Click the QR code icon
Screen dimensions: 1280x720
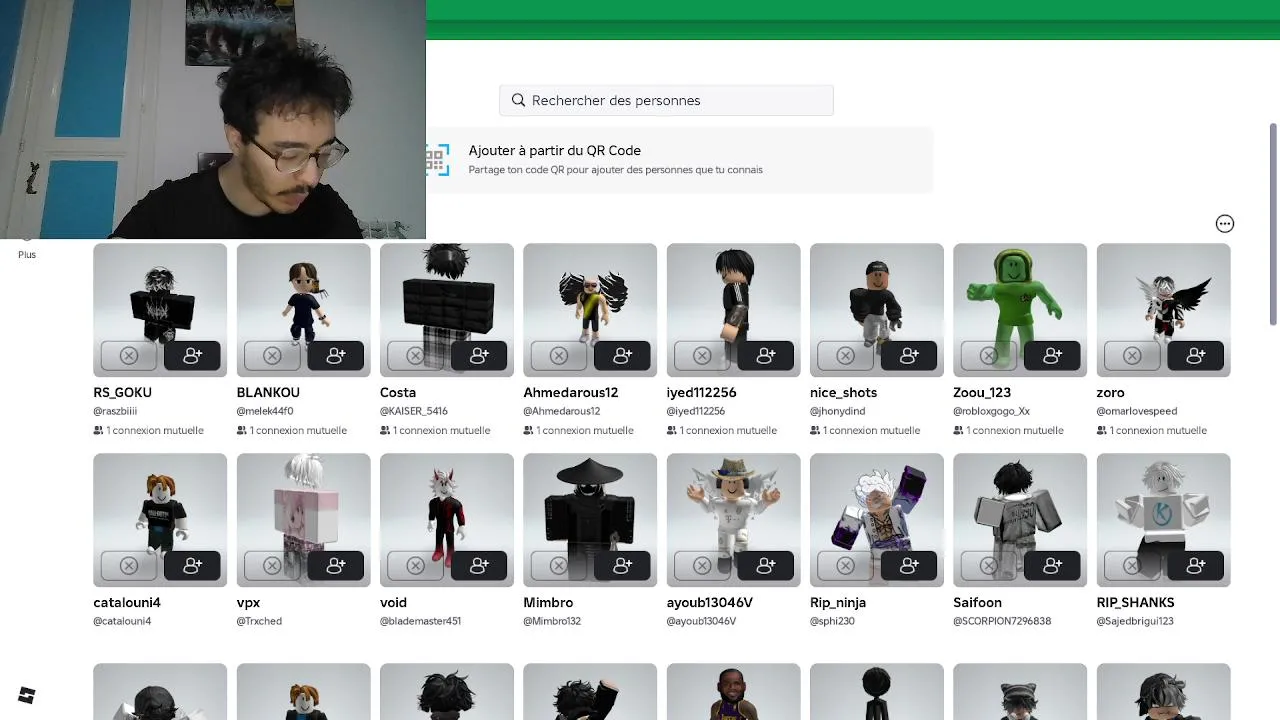coord(437,159)
